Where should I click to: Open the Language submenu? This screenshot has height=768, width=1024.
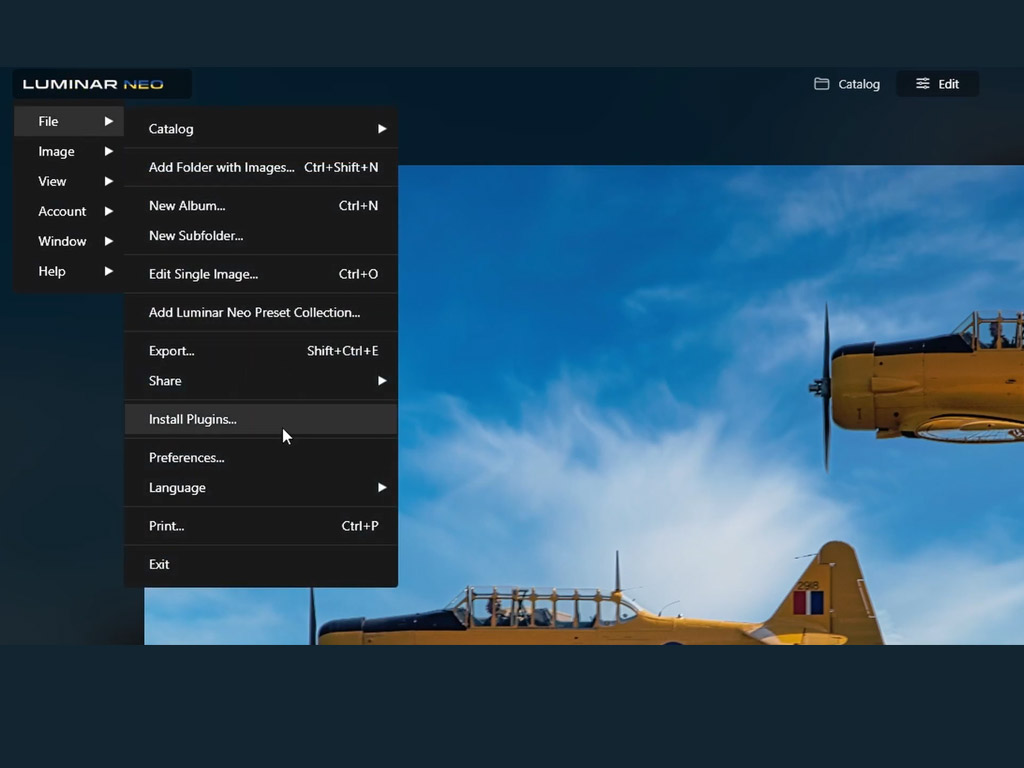pos(381,488)
